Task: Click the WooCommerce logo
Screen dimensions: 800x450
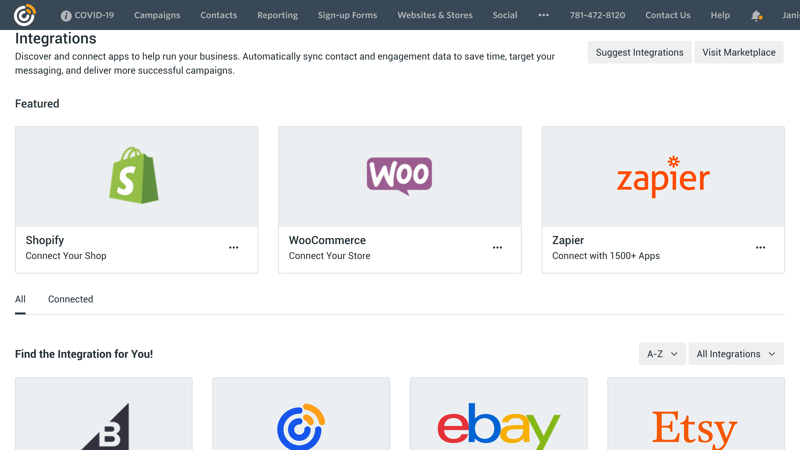Action: pyautogui.click(x=399, y=176)
